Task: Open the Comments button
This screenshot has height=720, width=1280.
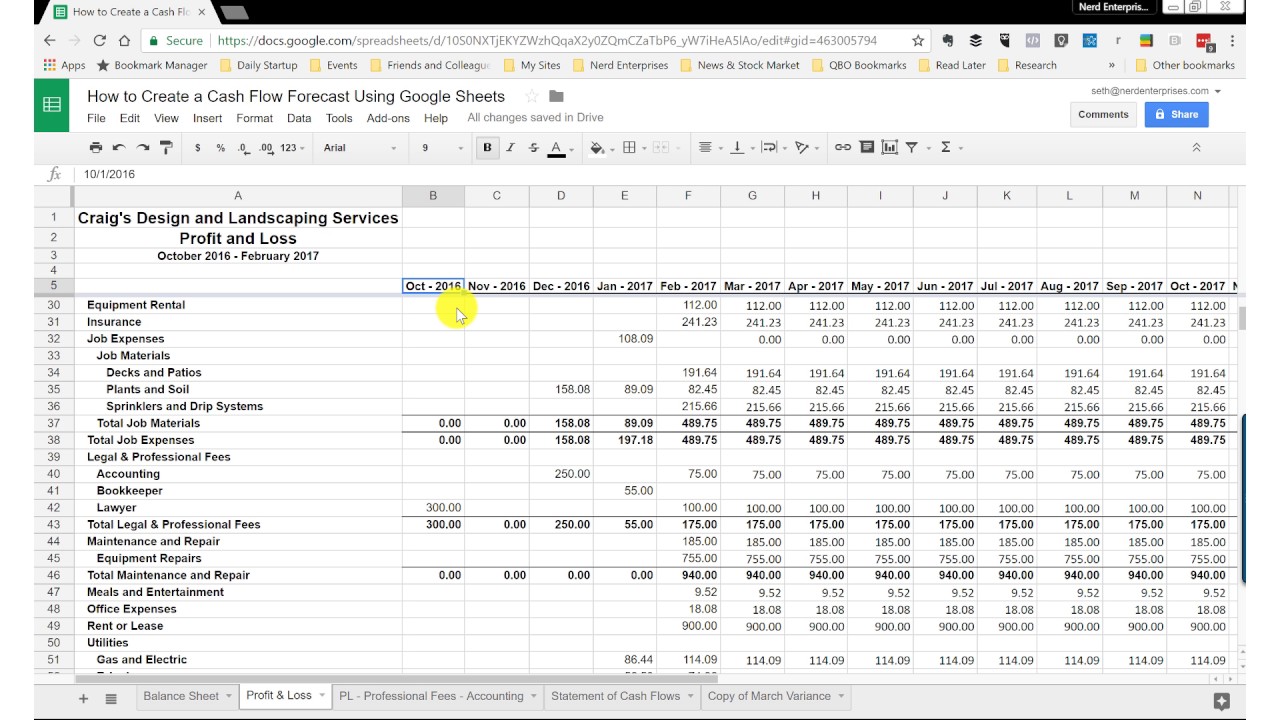Action: pos(1103,114)
